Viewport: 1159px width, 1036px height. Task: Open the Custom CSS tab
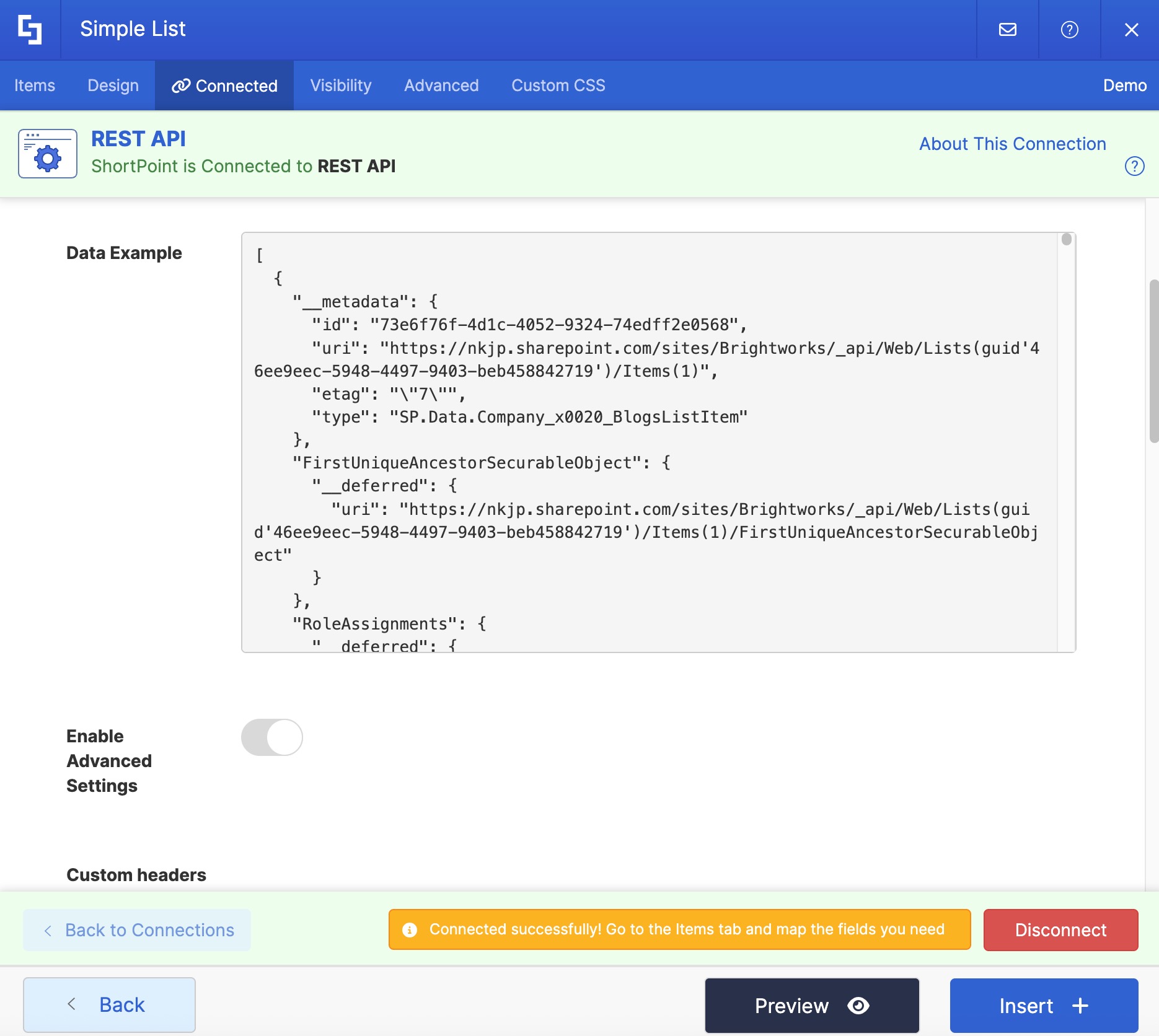click(558, 86)
